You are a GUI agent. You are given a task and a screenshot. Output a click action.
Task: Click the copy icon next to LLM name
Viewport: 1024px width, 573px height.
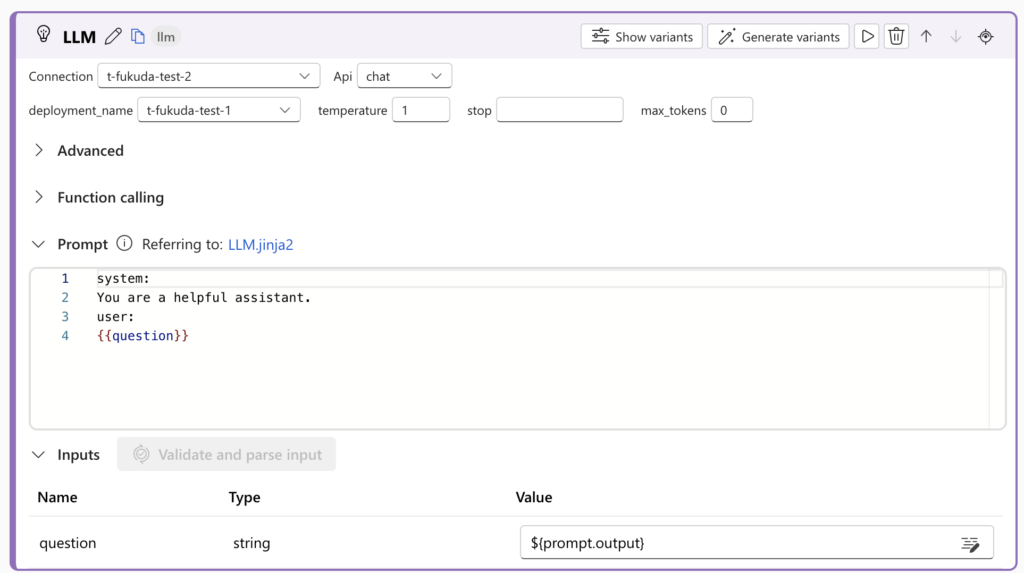point(138,37)
